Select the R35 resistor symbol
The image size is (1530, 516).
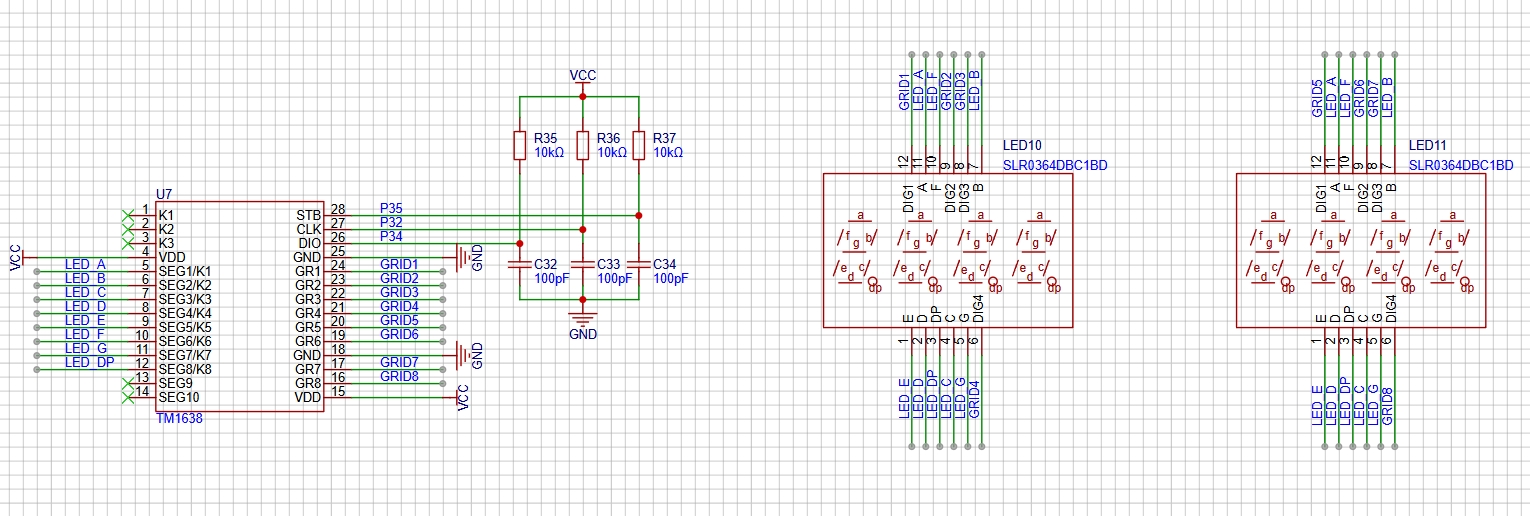[x=519, y=145]
